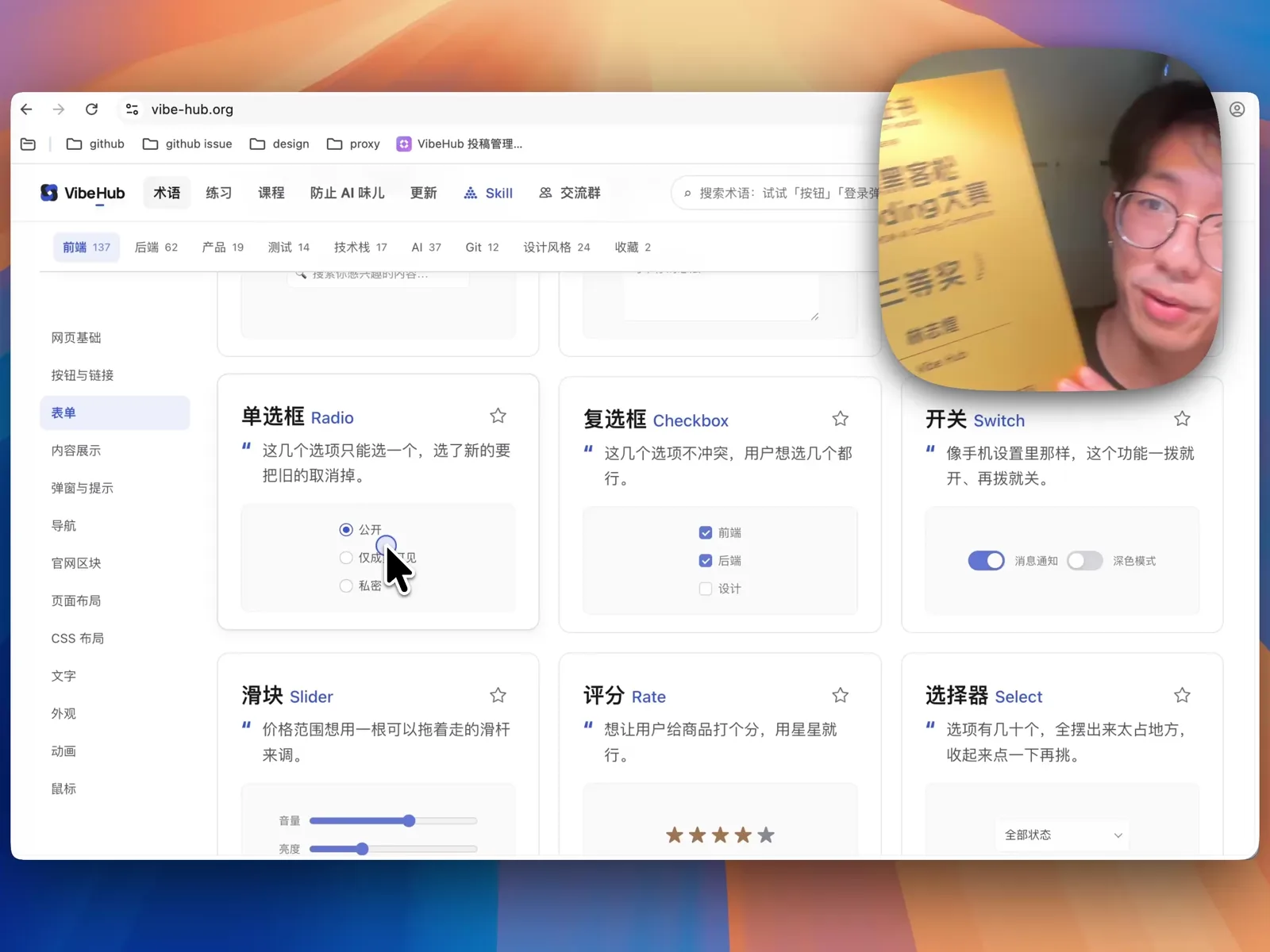
Task: Open the github bookmark folder
Action: coord(95,144)
